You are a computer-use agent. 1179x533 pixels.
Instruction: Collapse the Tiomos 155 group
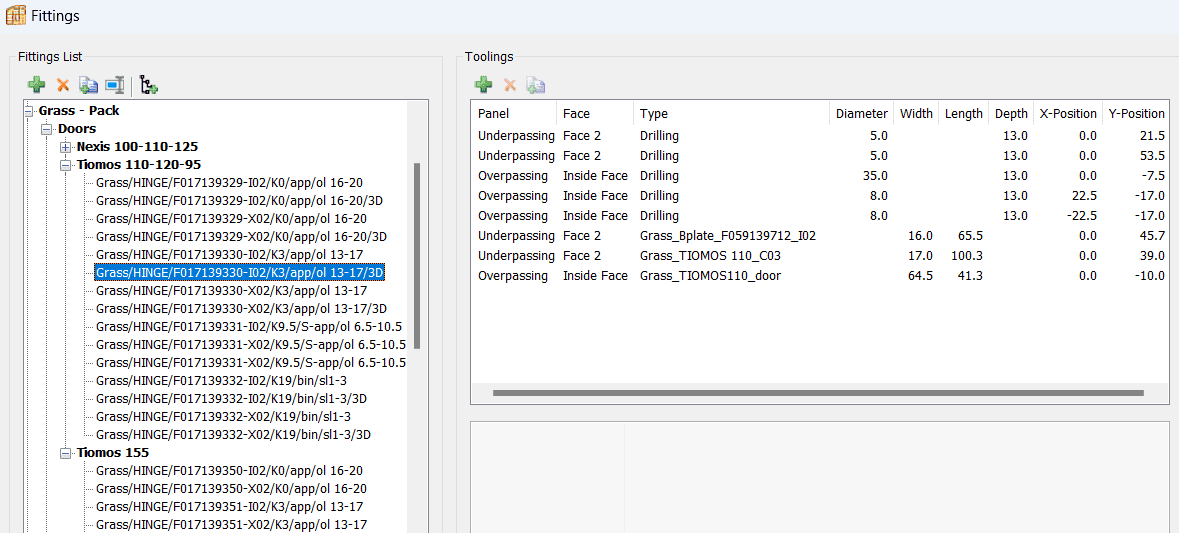click(x=65, y=453)
